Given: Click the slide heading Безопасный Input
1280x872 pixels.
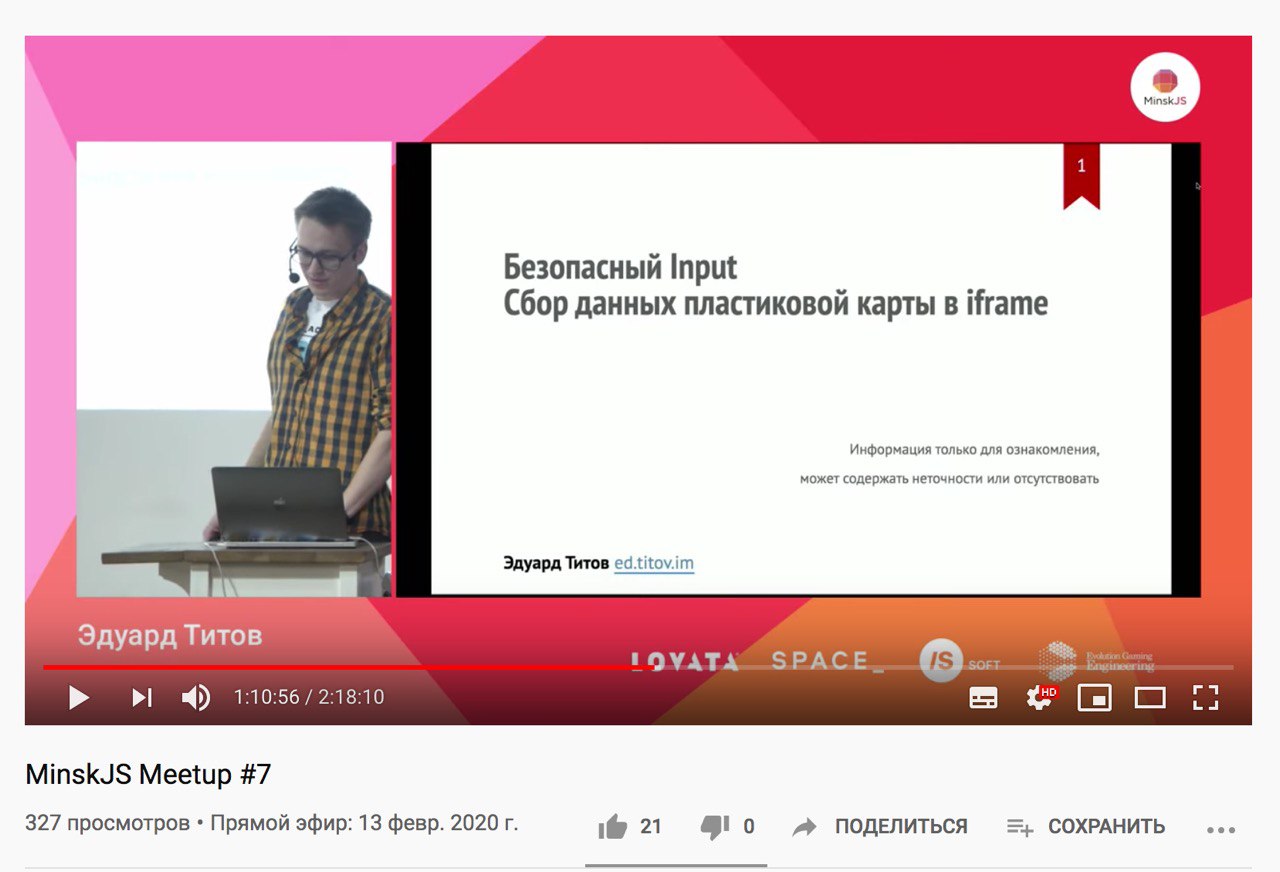Looking at the screenshot, I should click(x=620, y=268).
